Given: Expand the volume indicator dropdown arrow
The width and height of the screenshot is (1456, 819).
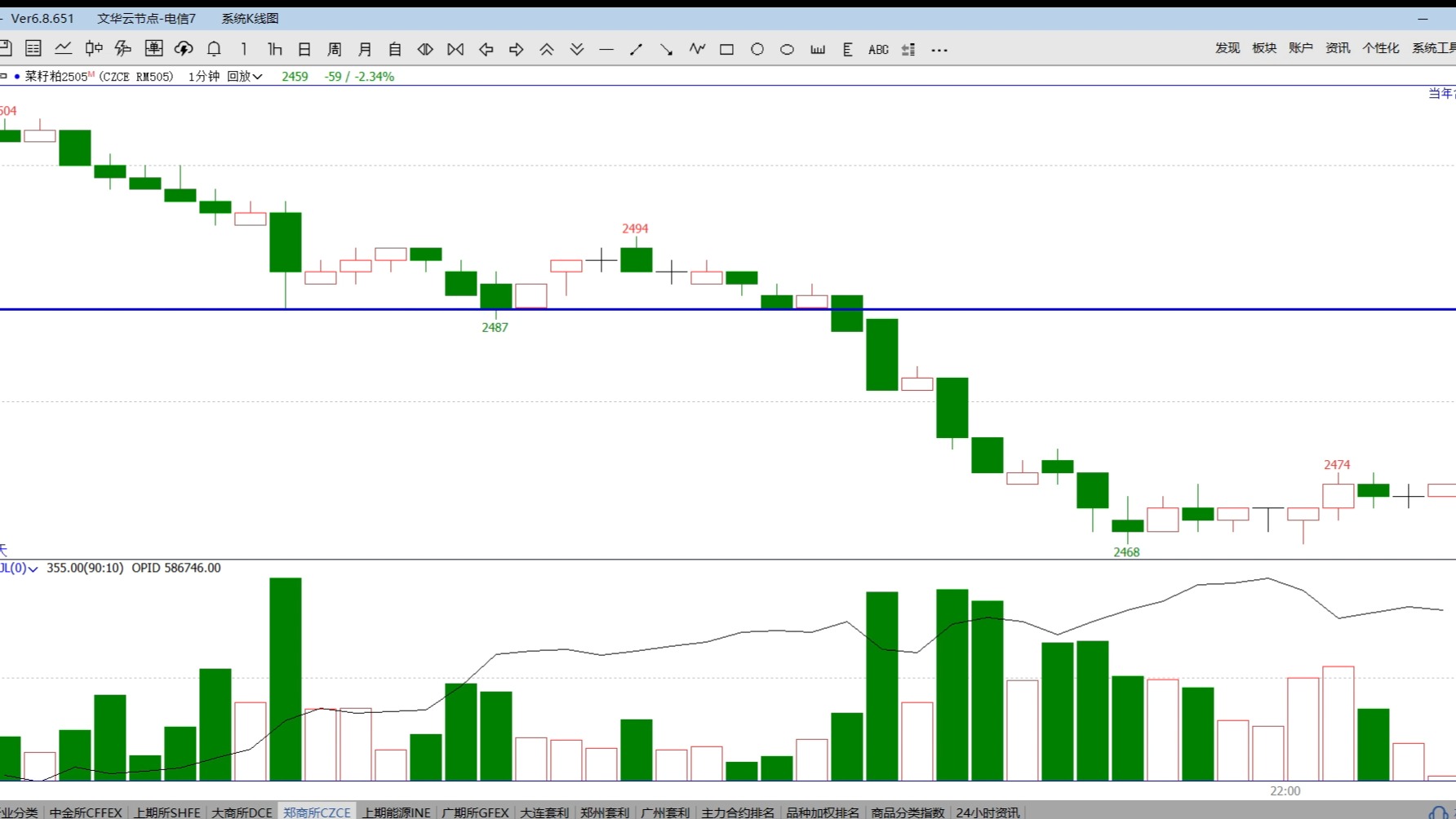Looking at the screenshot, I should pyautogui.click(x=33, y=569).
